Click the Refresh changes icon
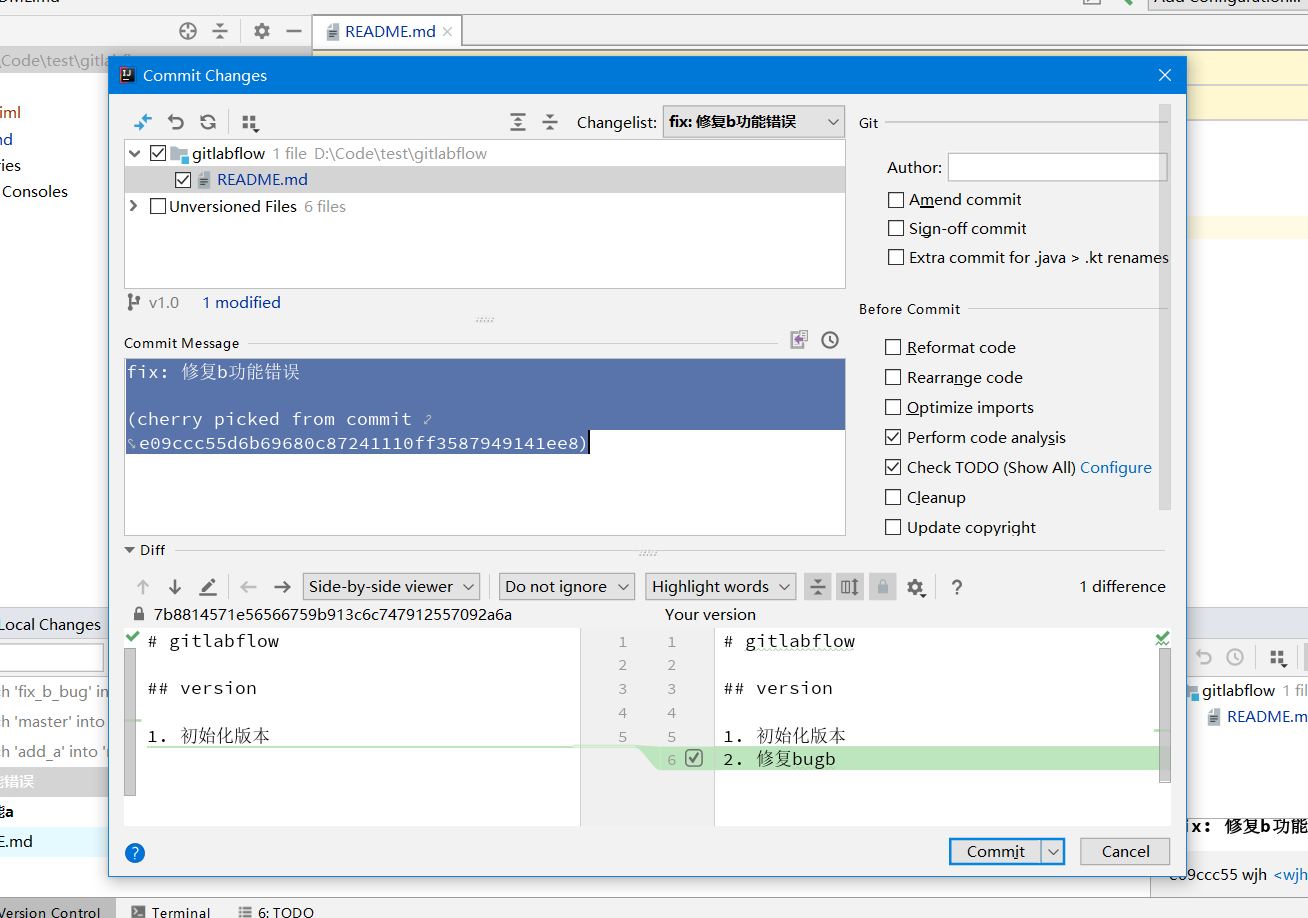The width and height of the screenshot is (1308, 918). click(208, 122)
